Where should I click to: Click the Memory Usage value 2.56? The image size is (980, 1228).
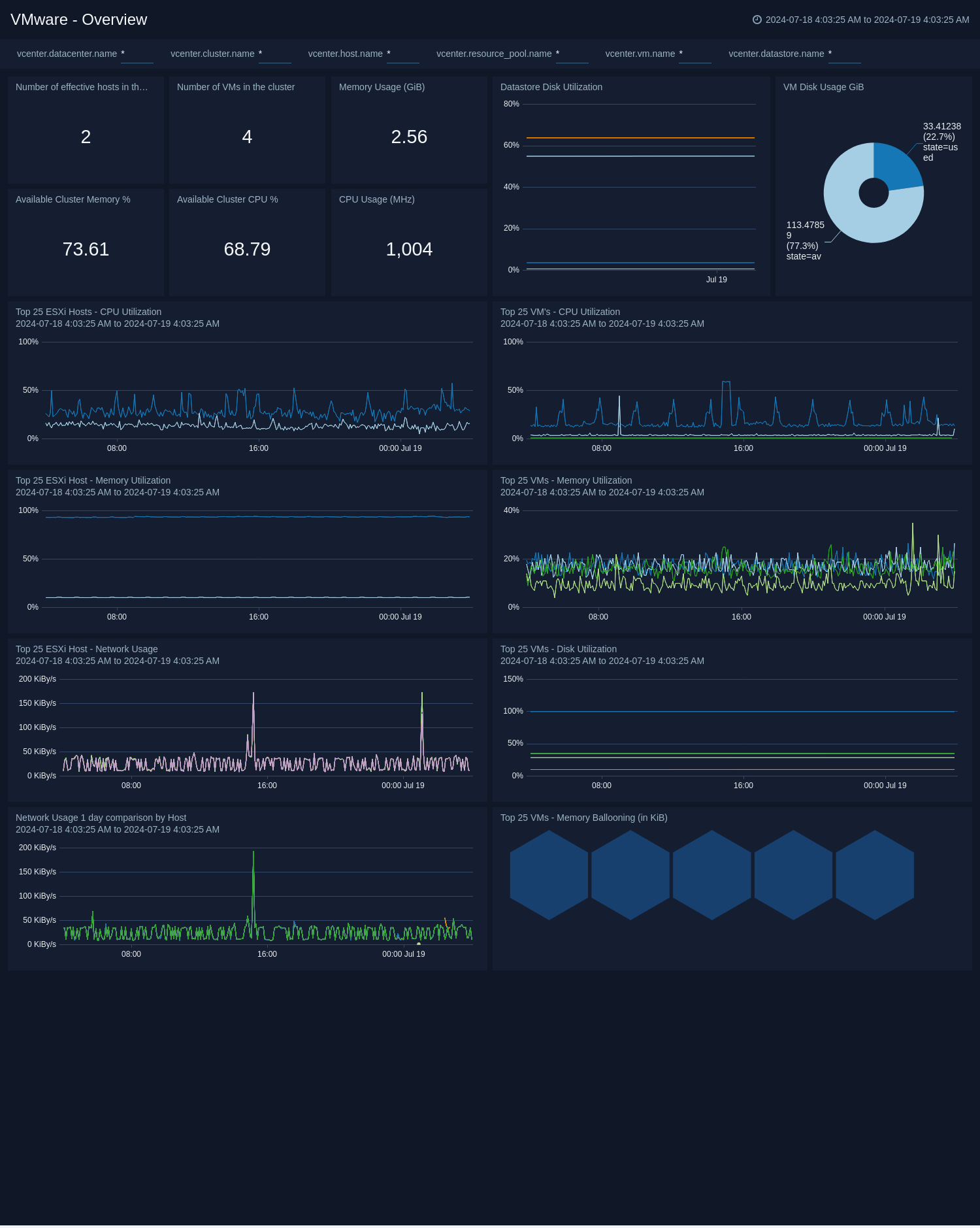point(409,137)
